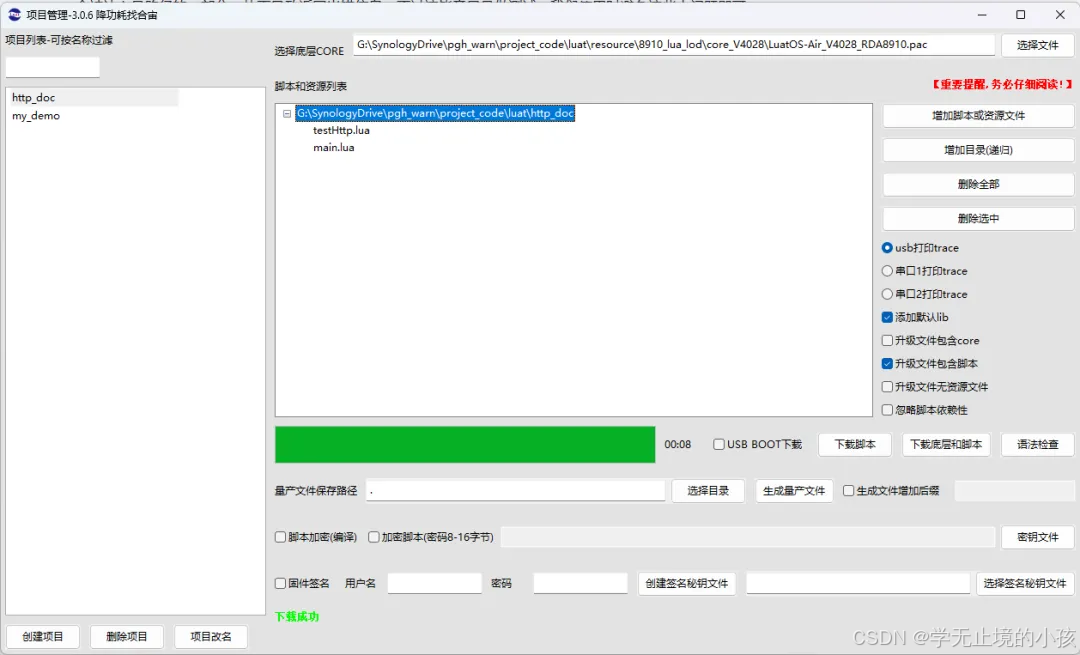This screenshot has height=655, width=1080.
Task: Click the encryption password field
Action: tap(747, 537)
